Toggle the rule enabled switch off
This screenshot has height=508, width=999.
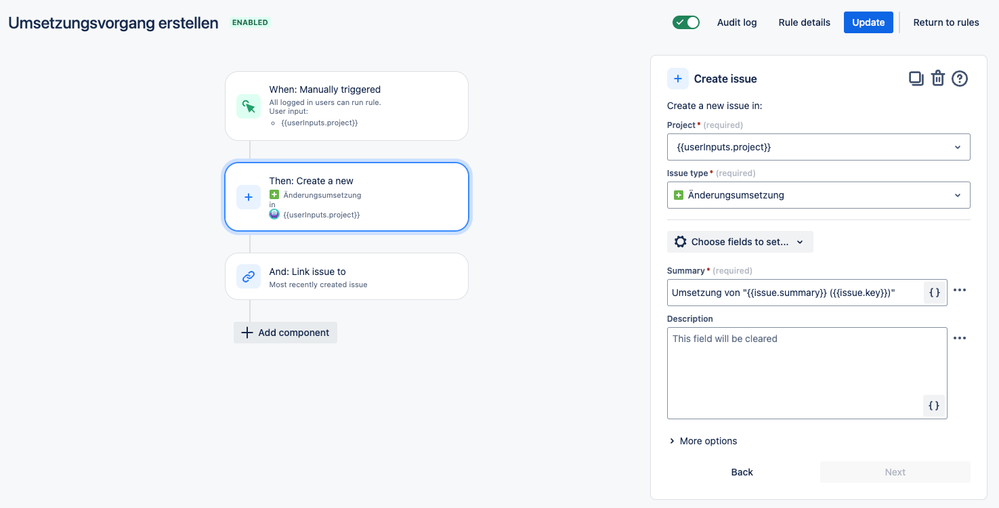686,22
